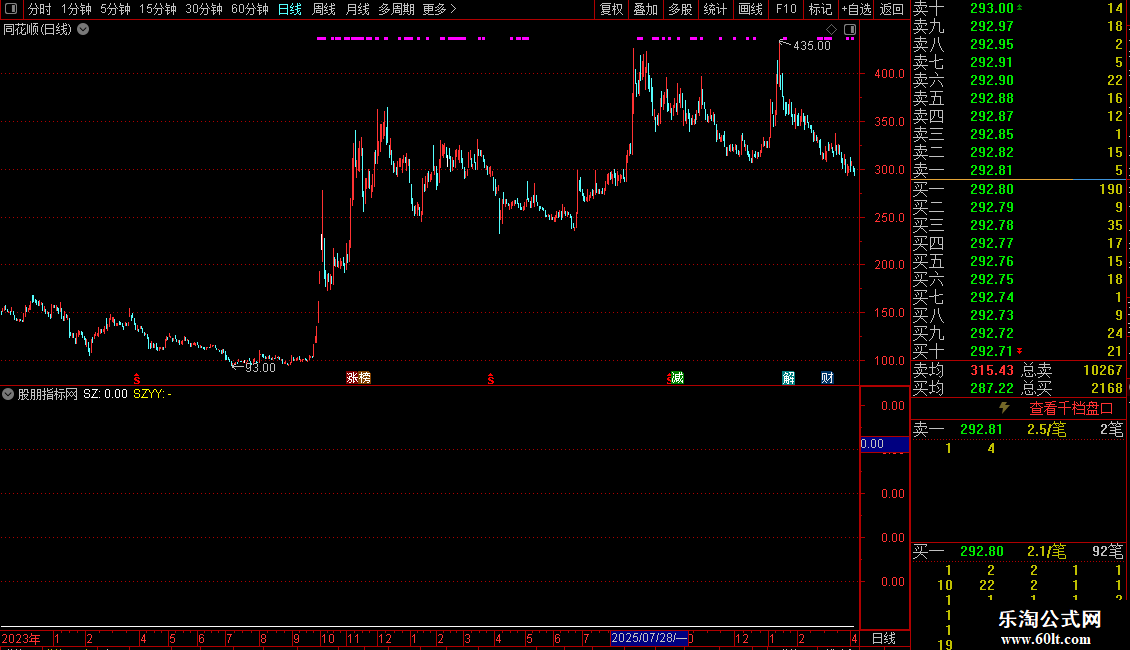
Task: Open the 同花顺(日线) indicator dropdown arrow
Action: coord(84,29)
